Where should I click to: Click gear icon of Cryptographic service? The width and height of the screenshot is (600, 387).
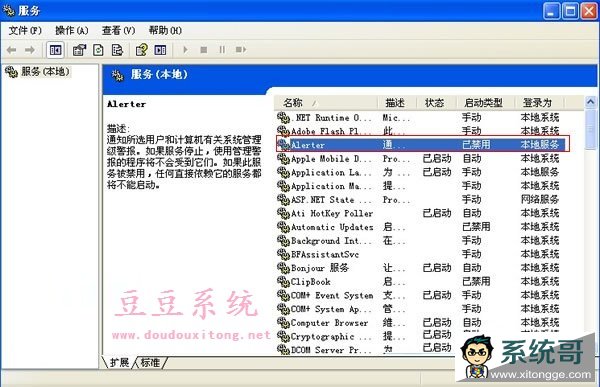[x=283, y=336]
